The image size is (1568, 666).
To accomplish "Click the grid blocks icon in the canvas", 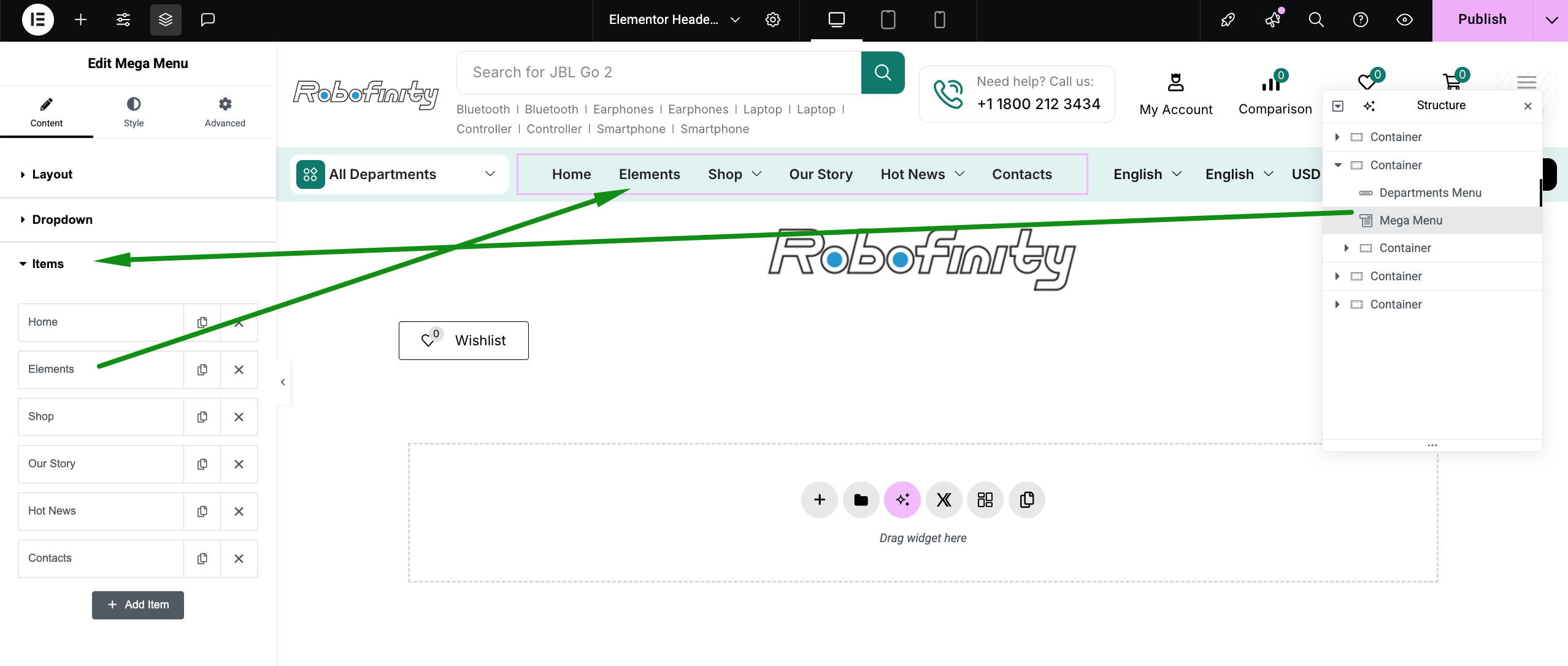I will 985,500.
